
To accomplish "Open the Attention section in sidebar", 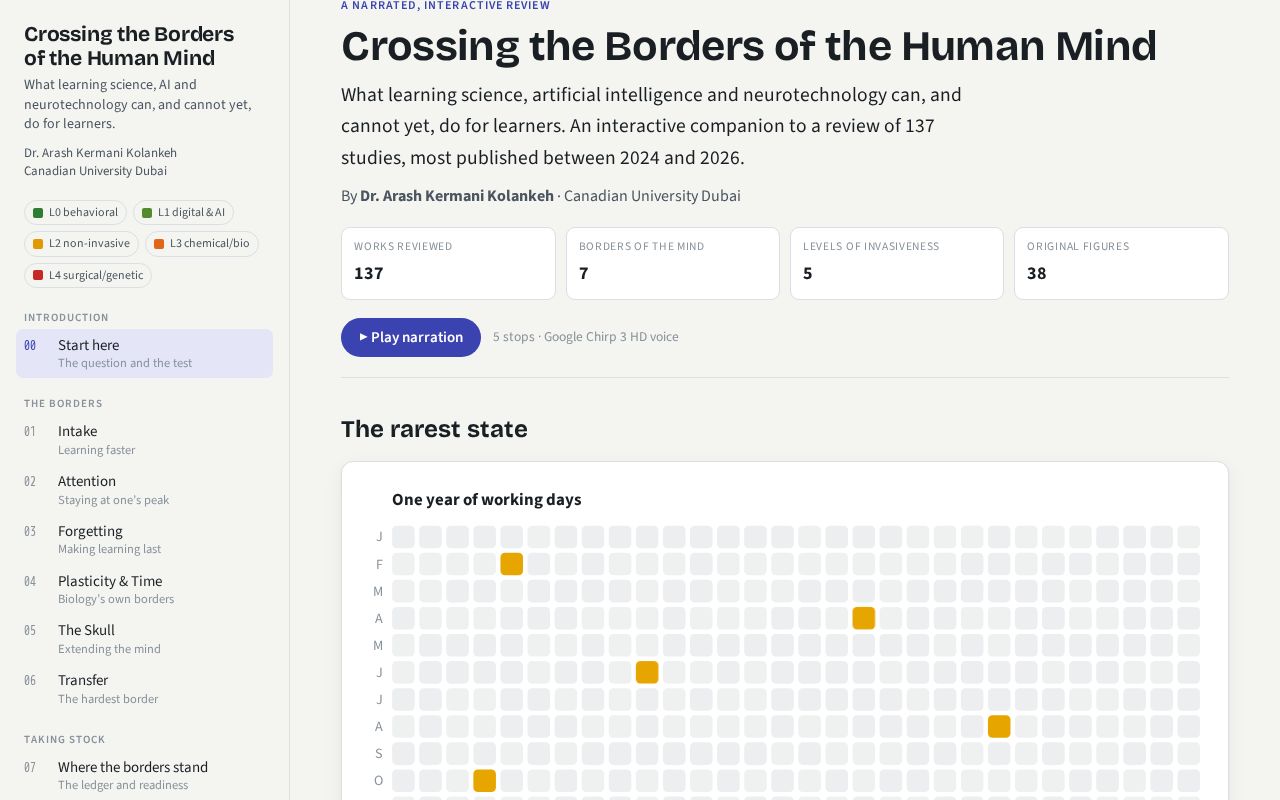I will coord(144,490).
